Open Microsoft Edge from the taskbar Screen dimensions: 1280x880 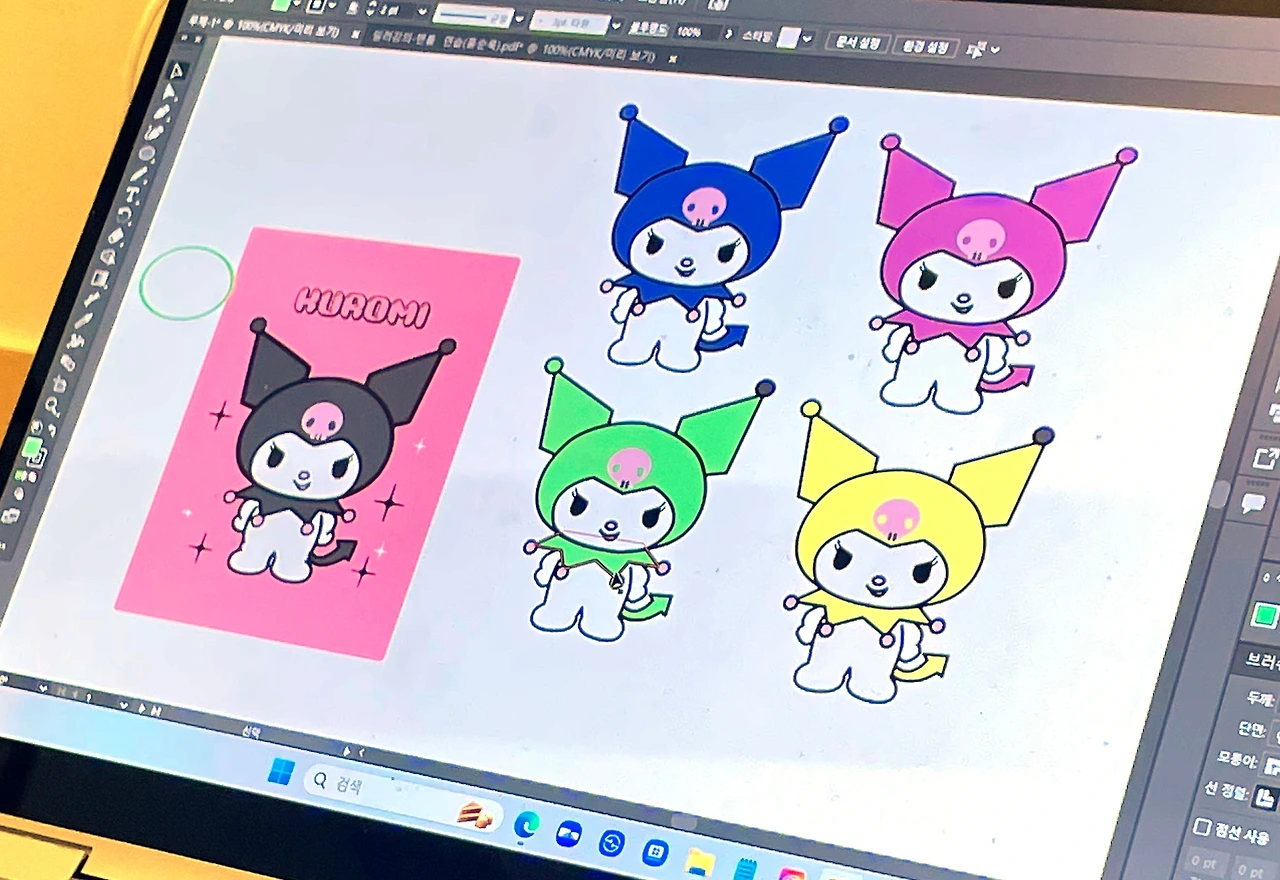[x=526, y=825]
